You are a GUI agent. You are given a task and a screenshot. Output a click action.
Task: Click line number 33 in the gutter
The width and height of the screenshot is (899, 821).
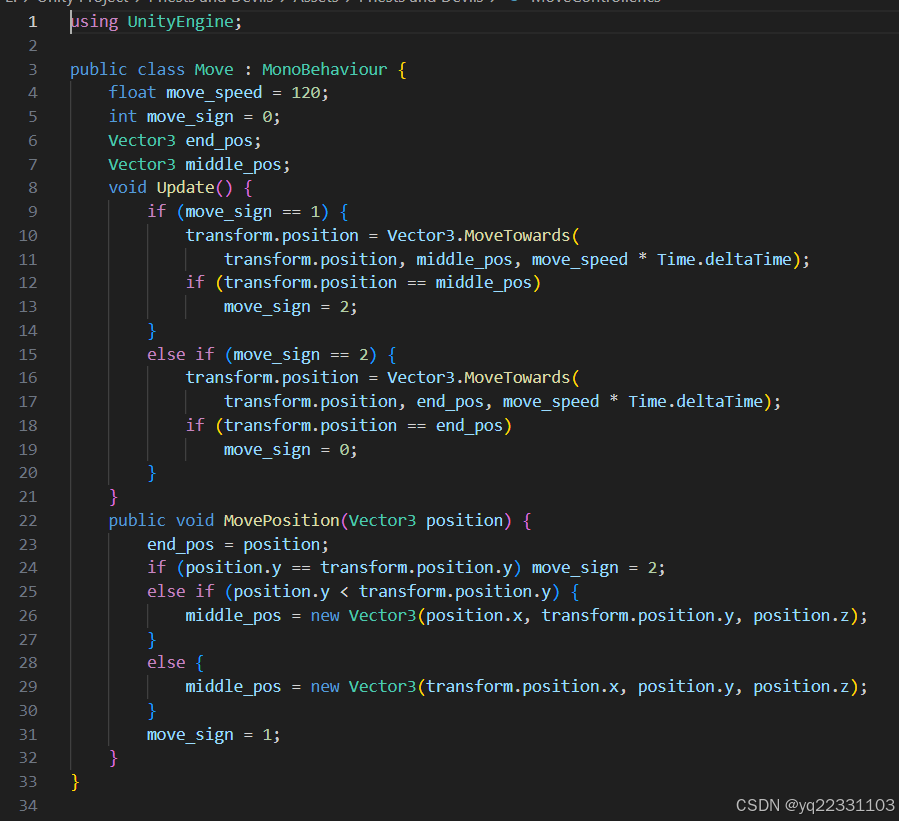click(x=28, y=781)
